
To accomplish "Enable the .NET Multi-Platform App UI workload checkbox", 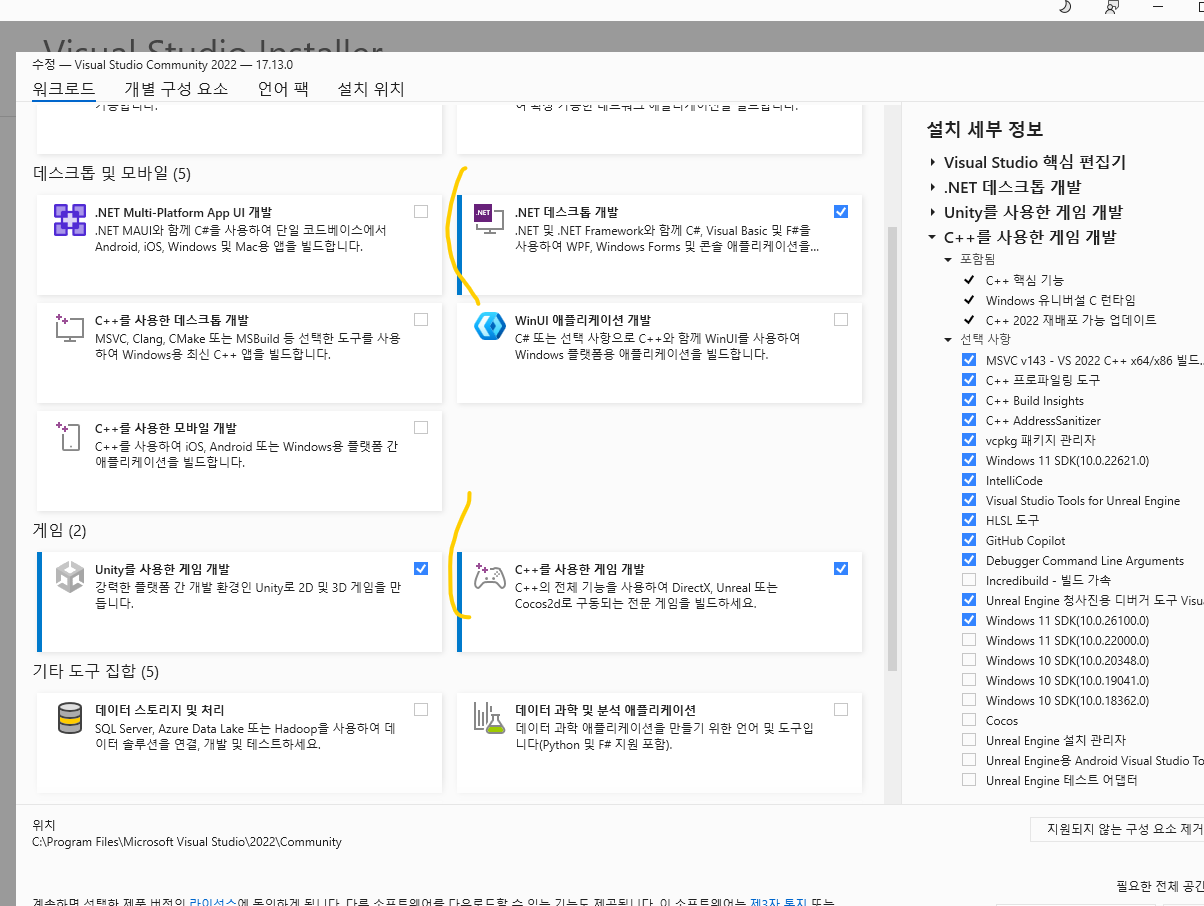I will pos(421,211).
